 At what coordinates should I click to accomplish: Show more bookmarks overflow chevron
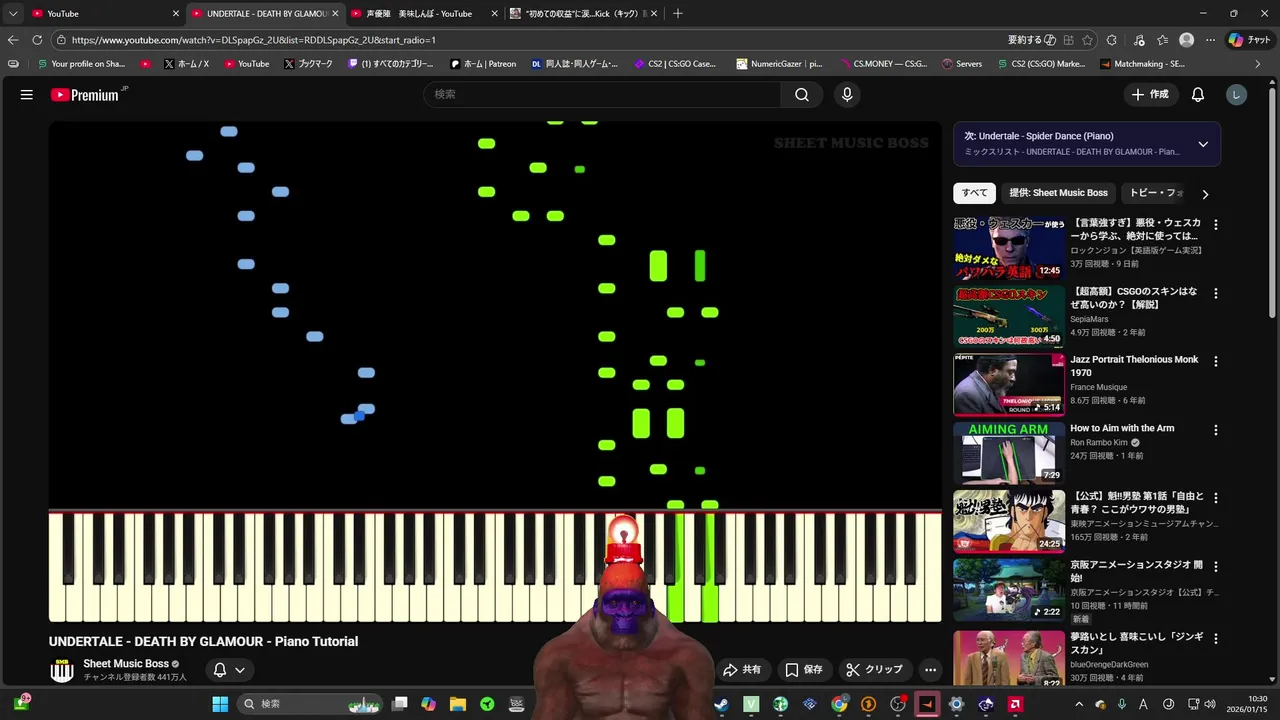point(1257,64)
